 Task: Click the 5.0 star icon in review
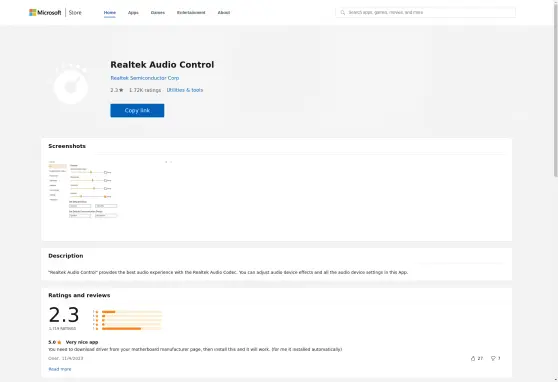click(x=59, y=342)
